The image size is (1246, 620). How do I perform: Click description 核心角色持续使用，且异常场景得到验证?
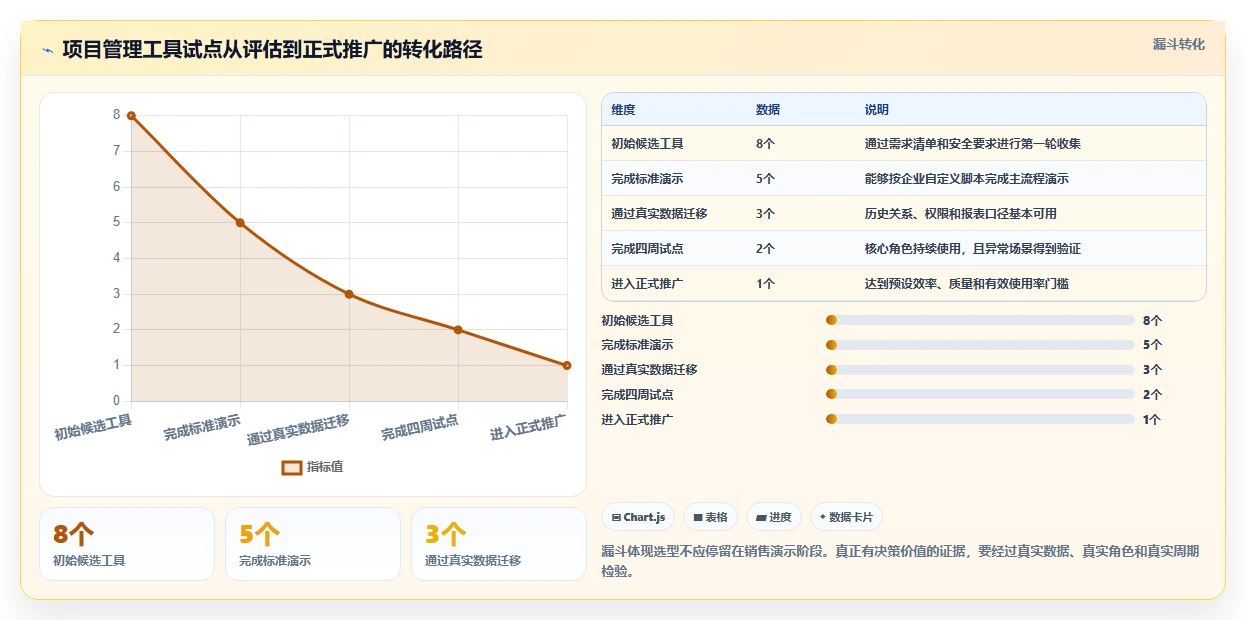(x=973, y=249)
